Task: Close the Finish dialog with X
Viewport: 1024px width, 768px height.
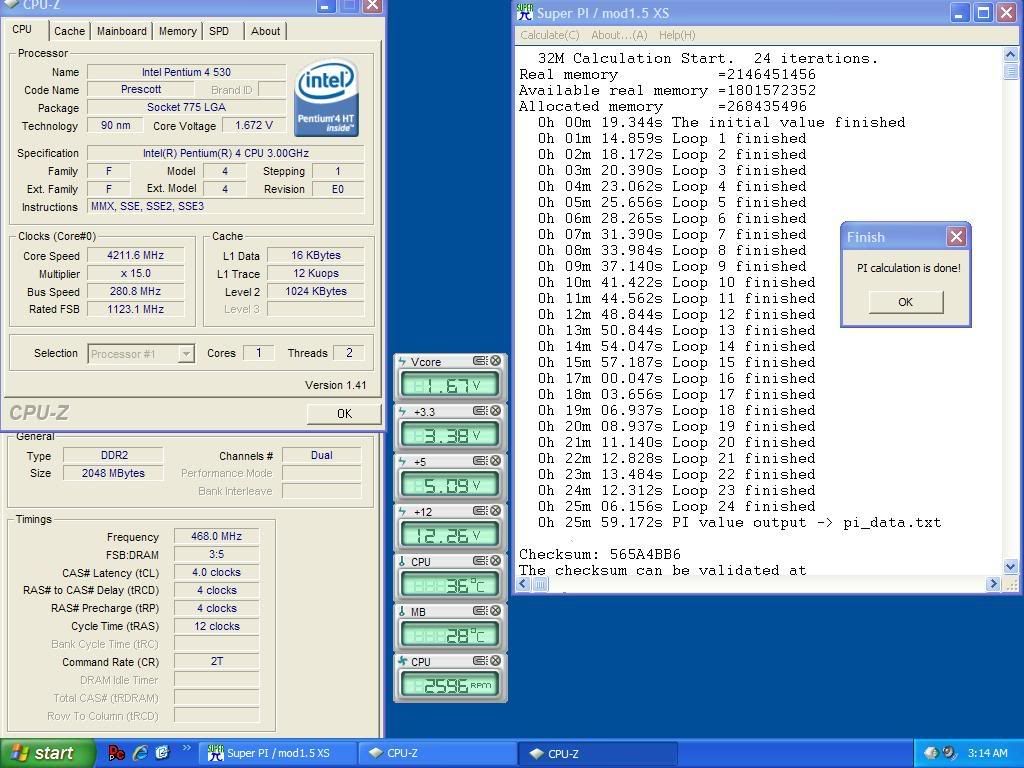Action: coord(956,236)
